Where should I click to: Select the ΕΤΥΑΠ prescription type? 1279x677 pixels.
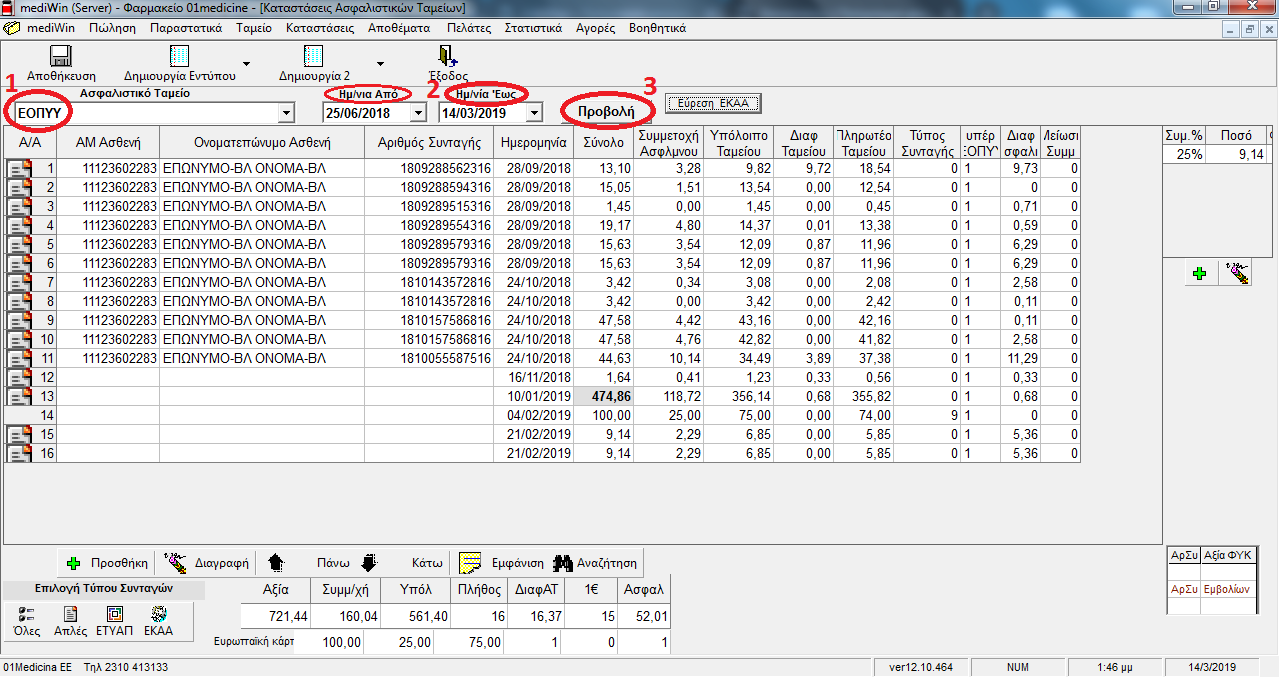point(115,621)
